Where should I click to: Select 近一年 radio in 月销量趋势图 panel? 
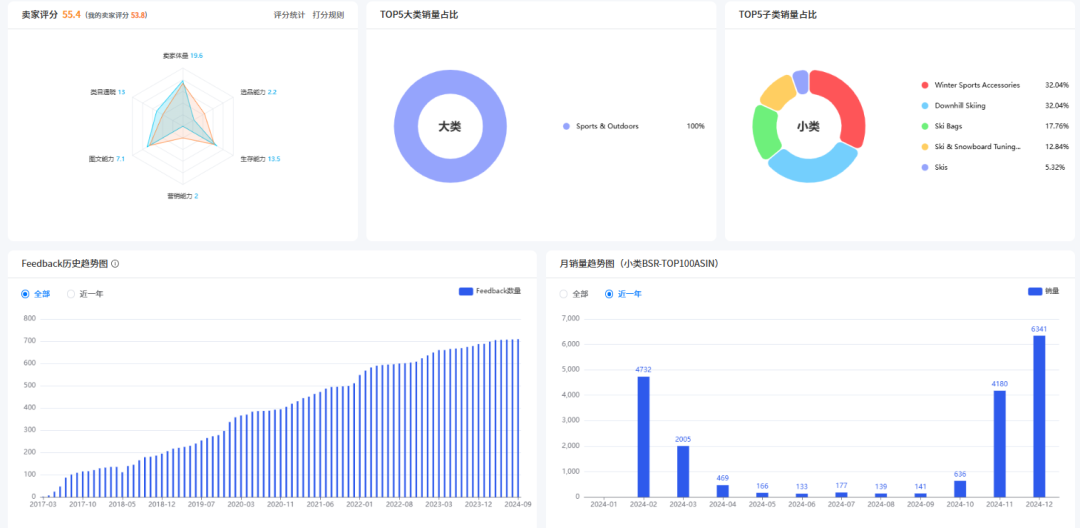click(x=609, y=294)
